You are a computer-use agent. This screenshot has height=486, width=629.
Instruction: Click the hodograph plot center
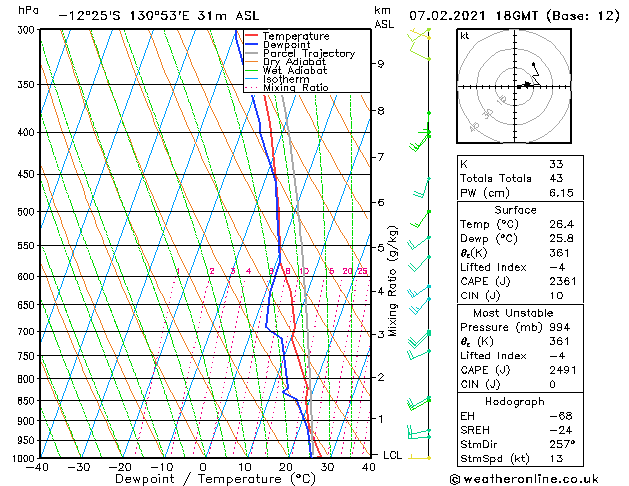point(515,86)
